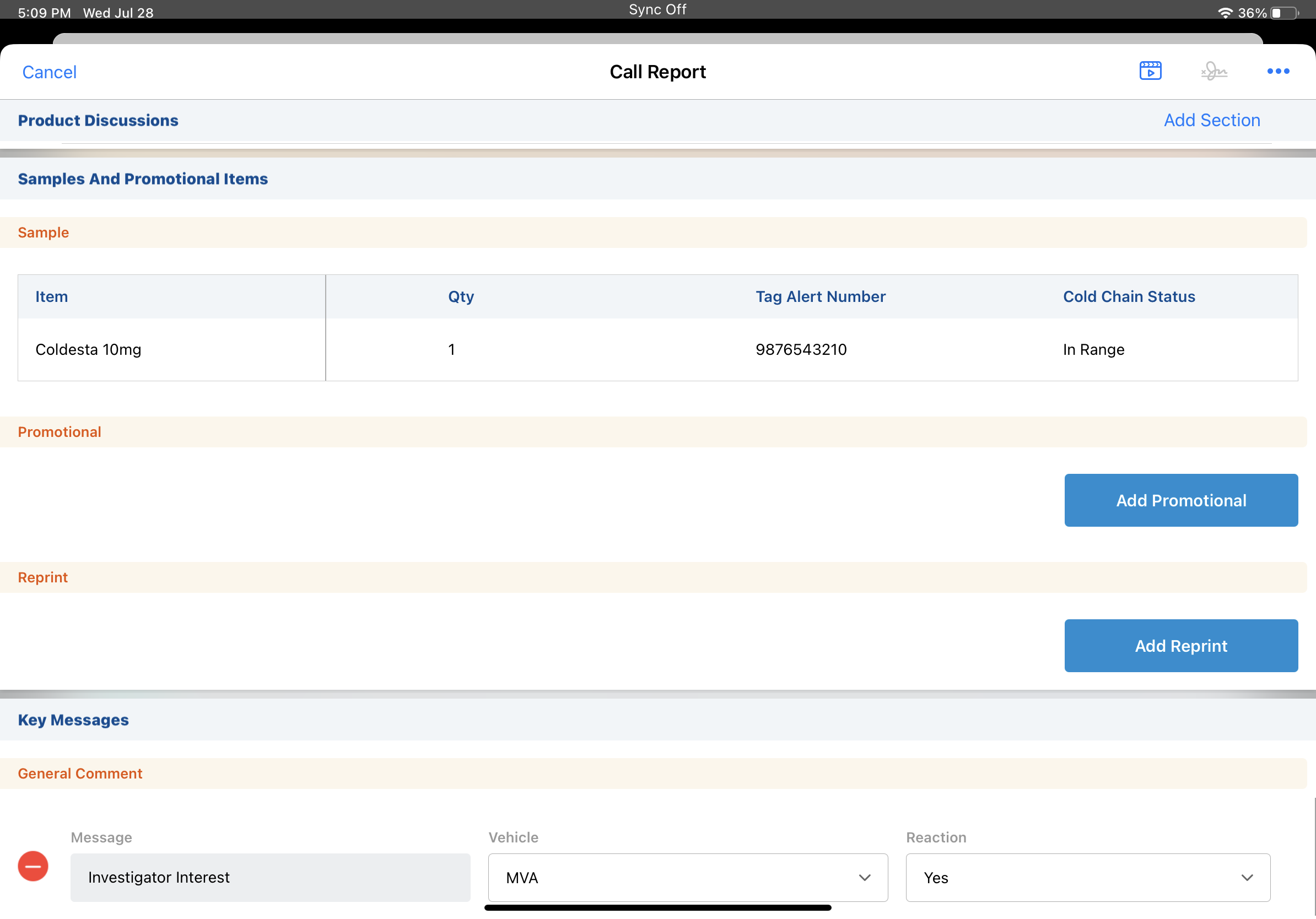Click the Vehicle dropdown chevron arrow
Screen dimensions: 1316x919
tap(864, 877)
